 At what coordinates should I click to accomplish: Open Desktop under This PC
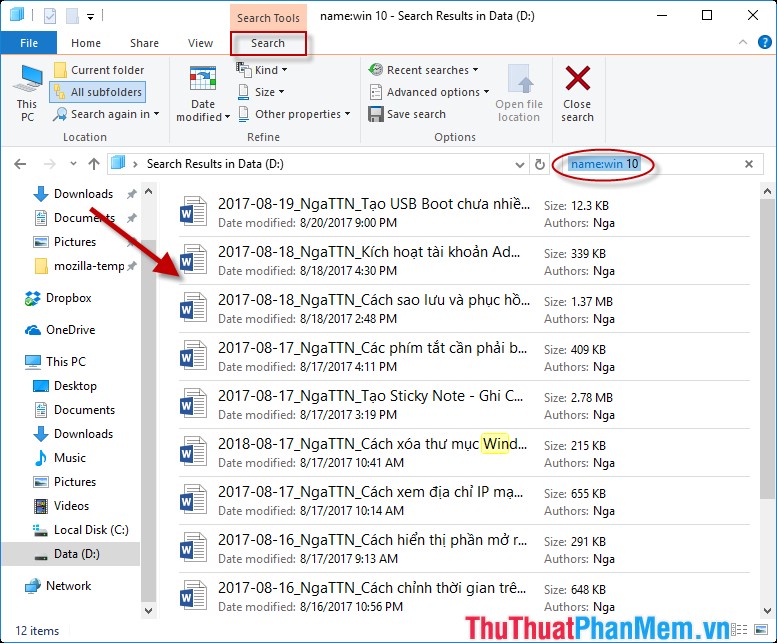pos(75,386)
